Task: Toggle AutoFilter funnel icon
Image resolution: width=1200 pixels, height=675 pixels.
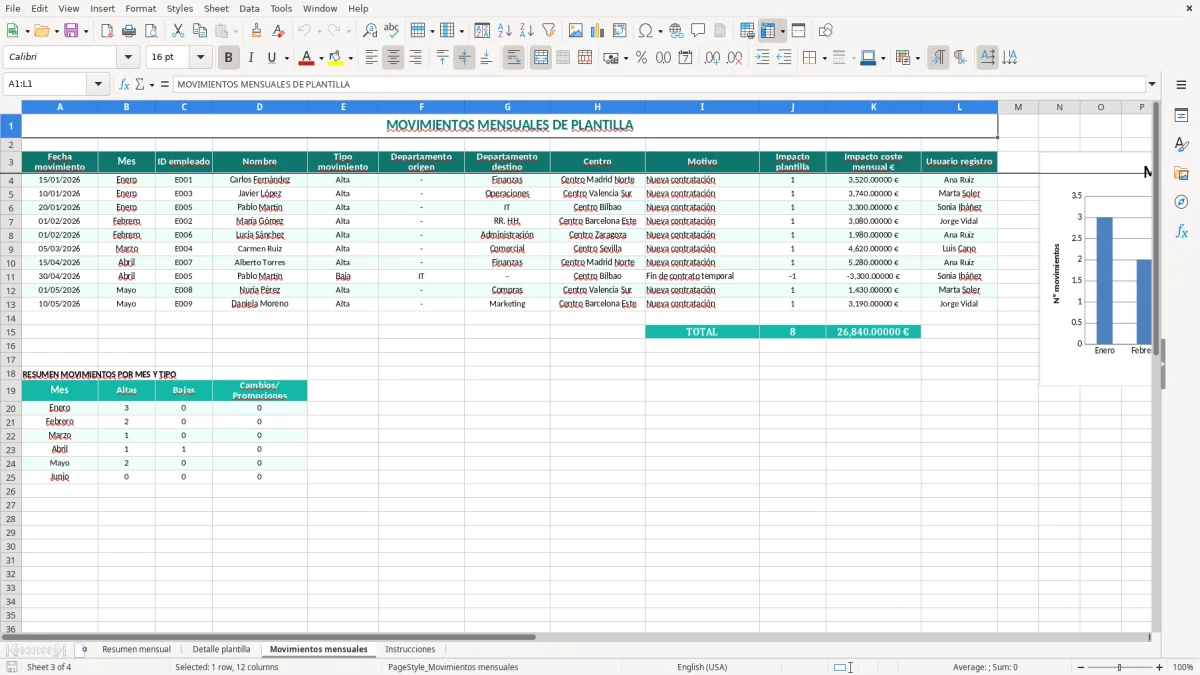Action: click(x=549, y=31)
